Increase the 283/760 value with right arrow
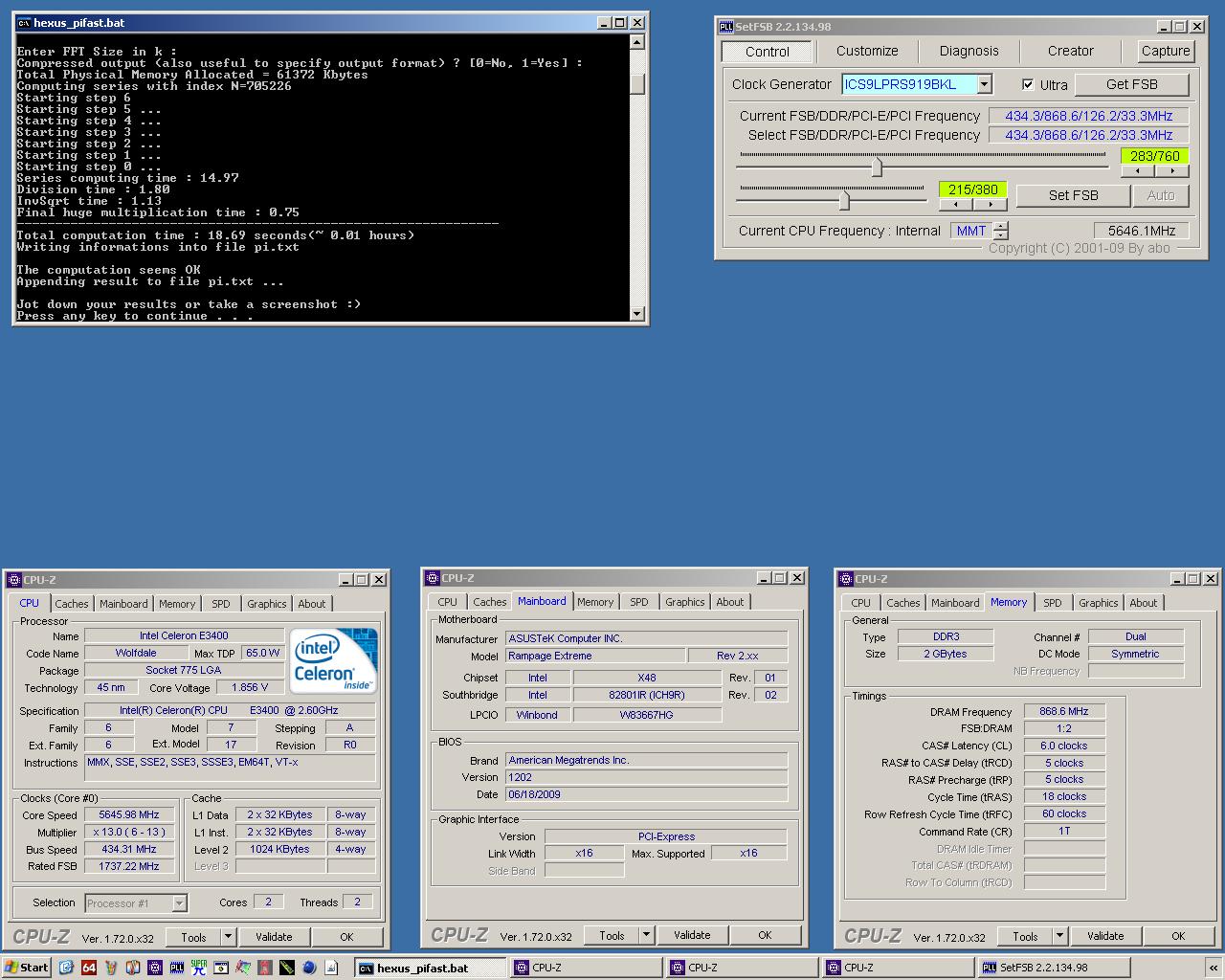 pos(1171,171)
